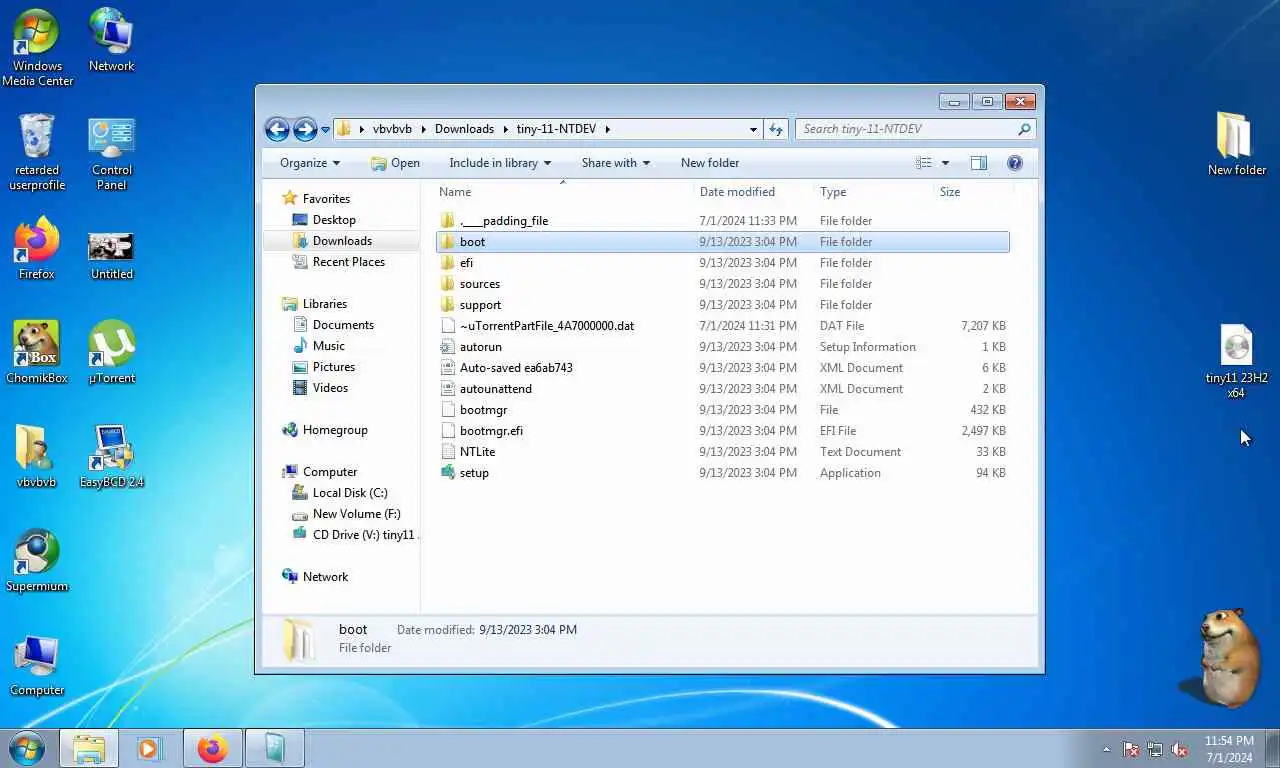Open the Share with dropdown

point(616,163)
